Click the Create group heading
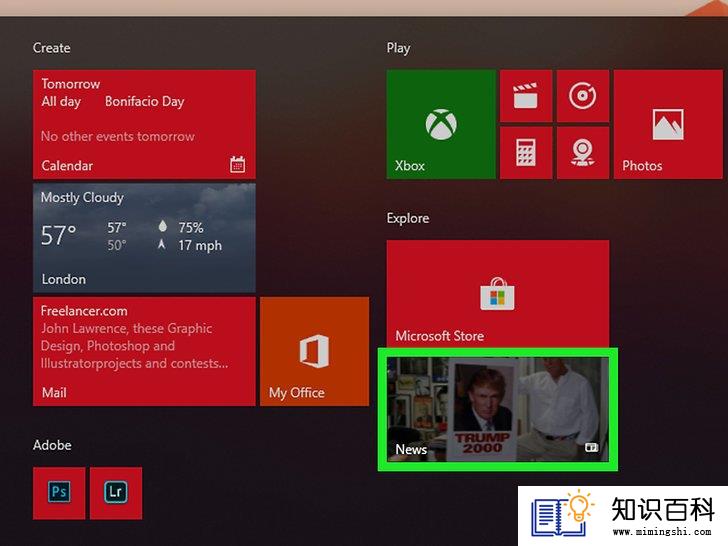Image resolution: width=728 pixels, height=546 pixels. pos(52,48)
